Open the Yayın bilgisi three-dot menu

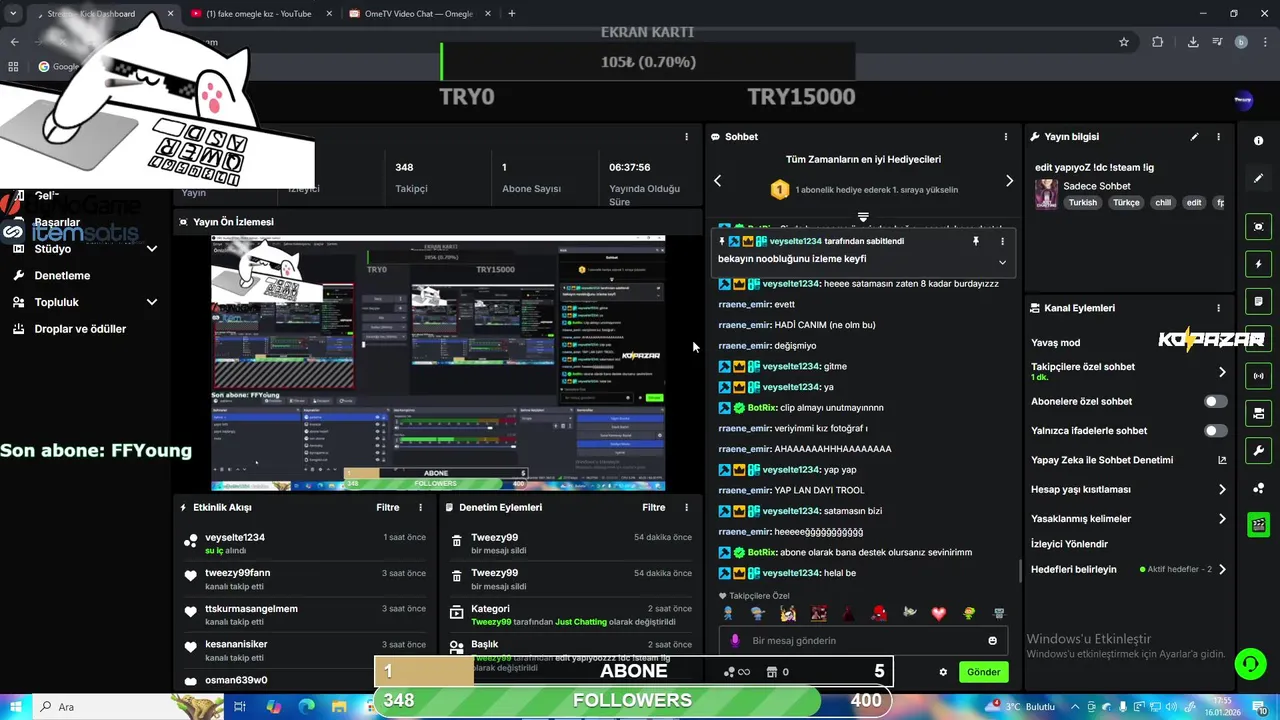click(1218, 137)
